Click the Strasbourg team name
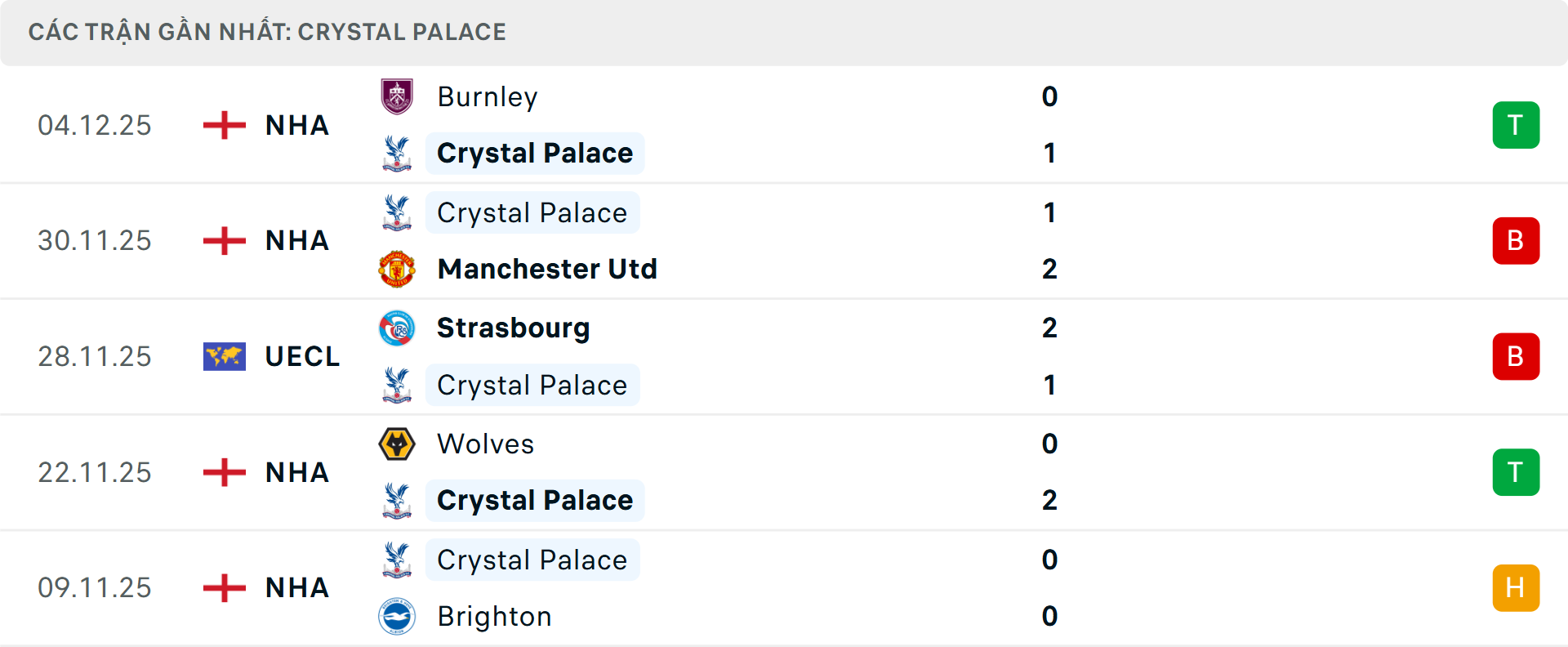The height and width of the screenshot is (647, 1568). [x=514, y=328]
